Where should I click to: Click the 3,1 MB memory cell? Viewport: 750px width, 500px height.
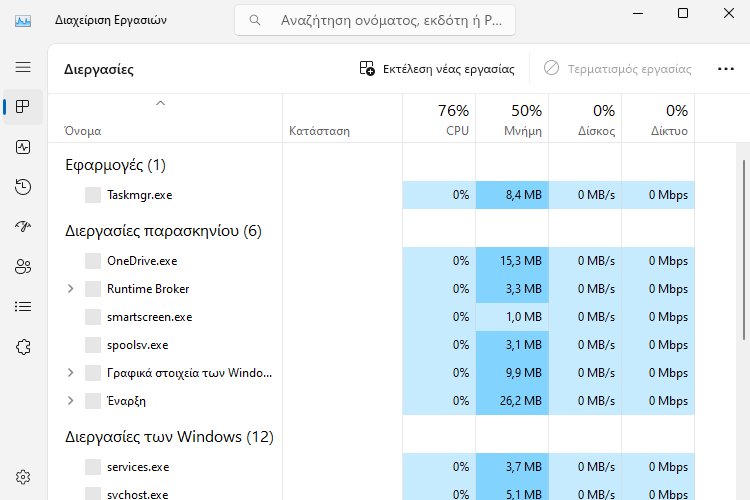point(512,345)
